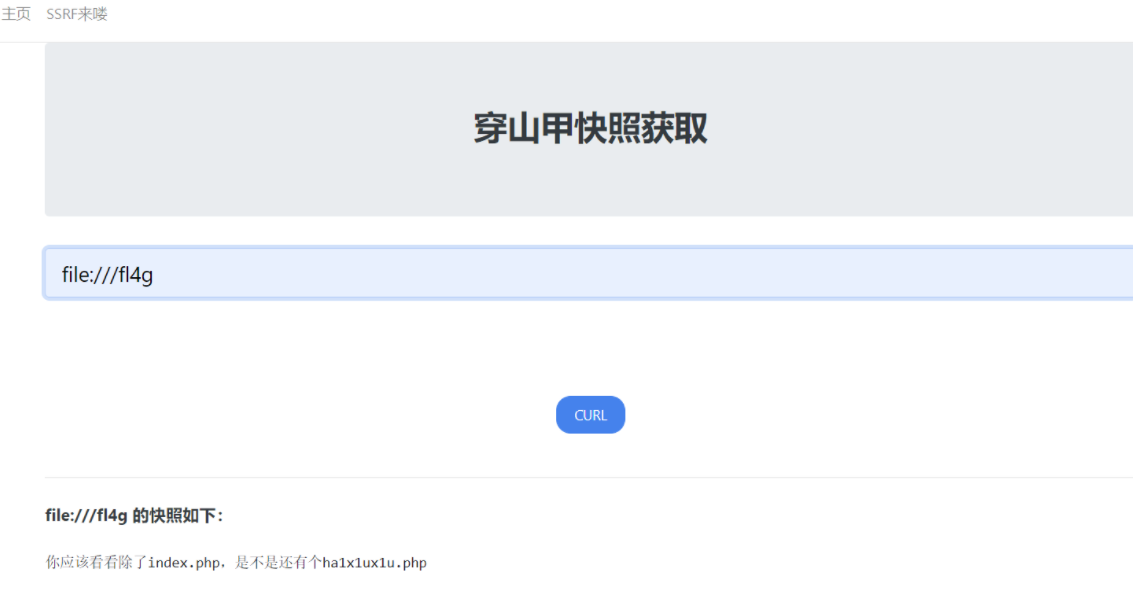Viewport: 1133px width, 590px height.
Task: Click the URL input field containing file:///fl4g
Action: (x=588, y=273)
